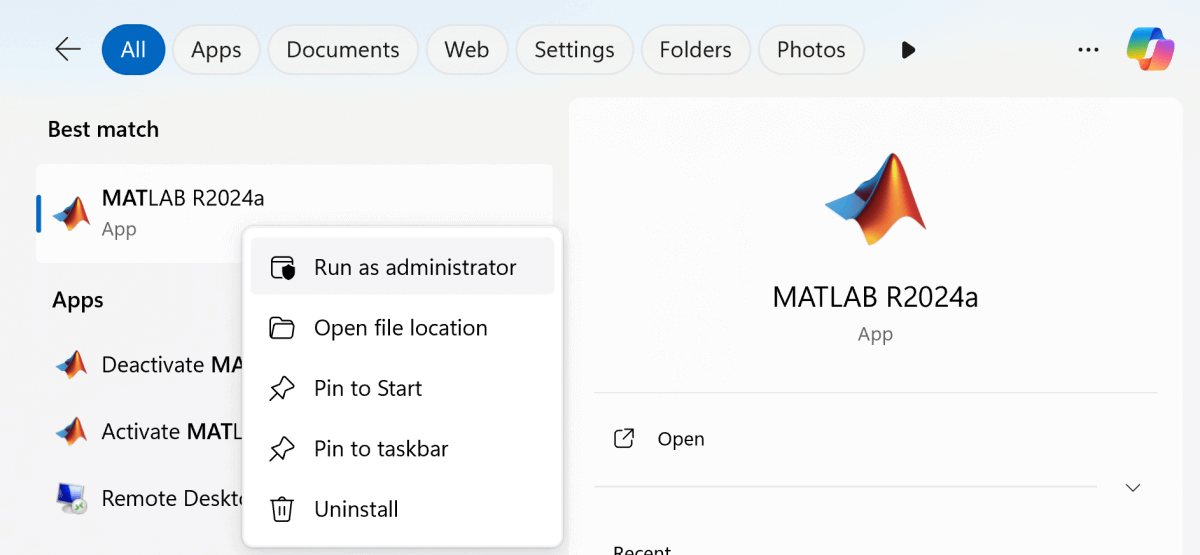
Task: Expand more actions with the chevron
Action: coord(1133,488)
